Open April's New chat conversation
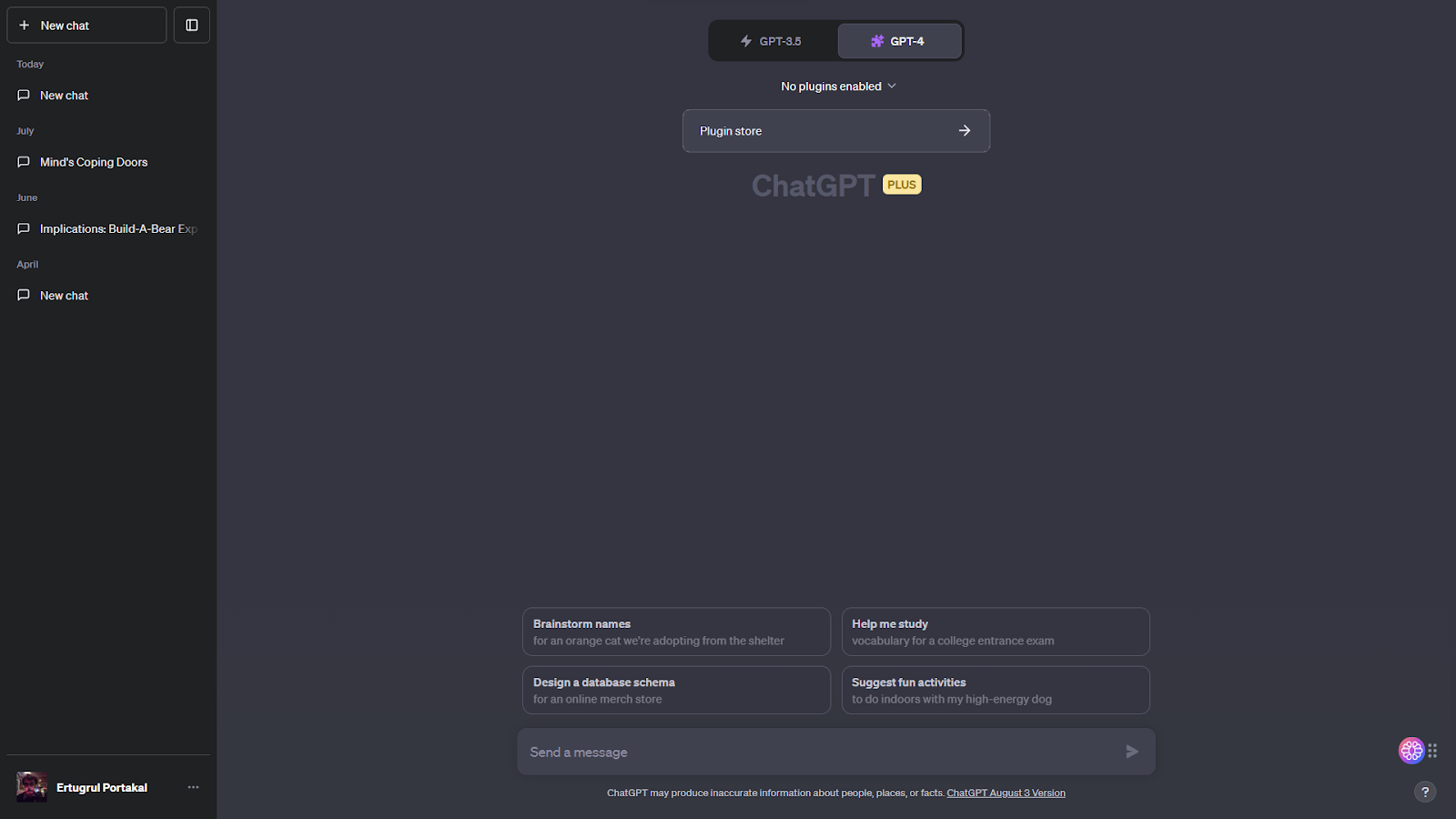 coord(108,296)
